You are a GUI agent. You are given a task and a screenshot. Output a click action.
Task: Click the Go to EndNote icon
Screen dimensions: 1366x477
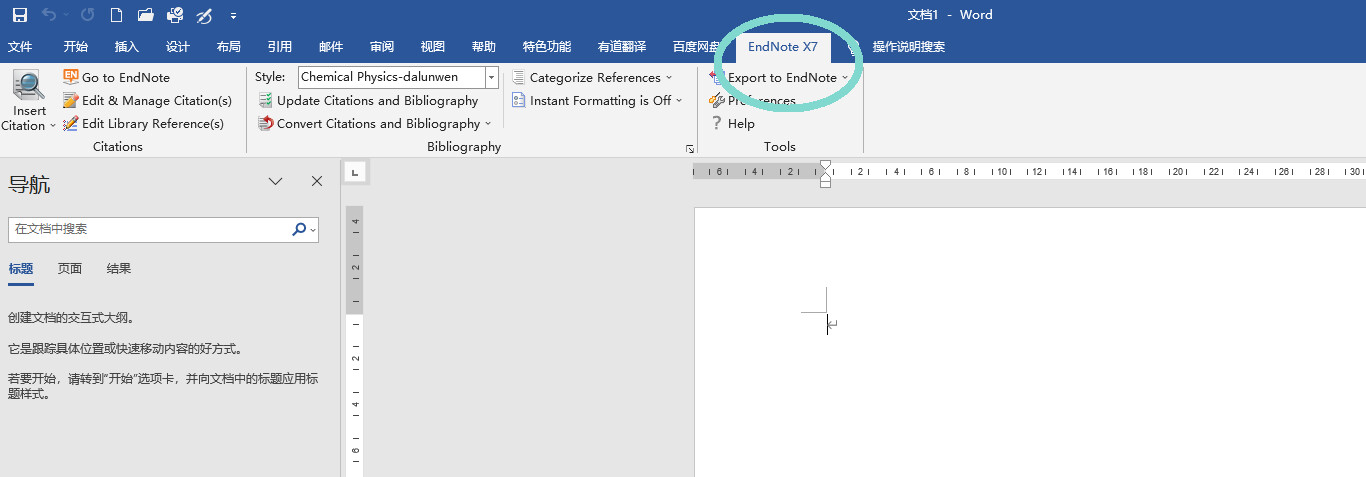coord(71,77)
